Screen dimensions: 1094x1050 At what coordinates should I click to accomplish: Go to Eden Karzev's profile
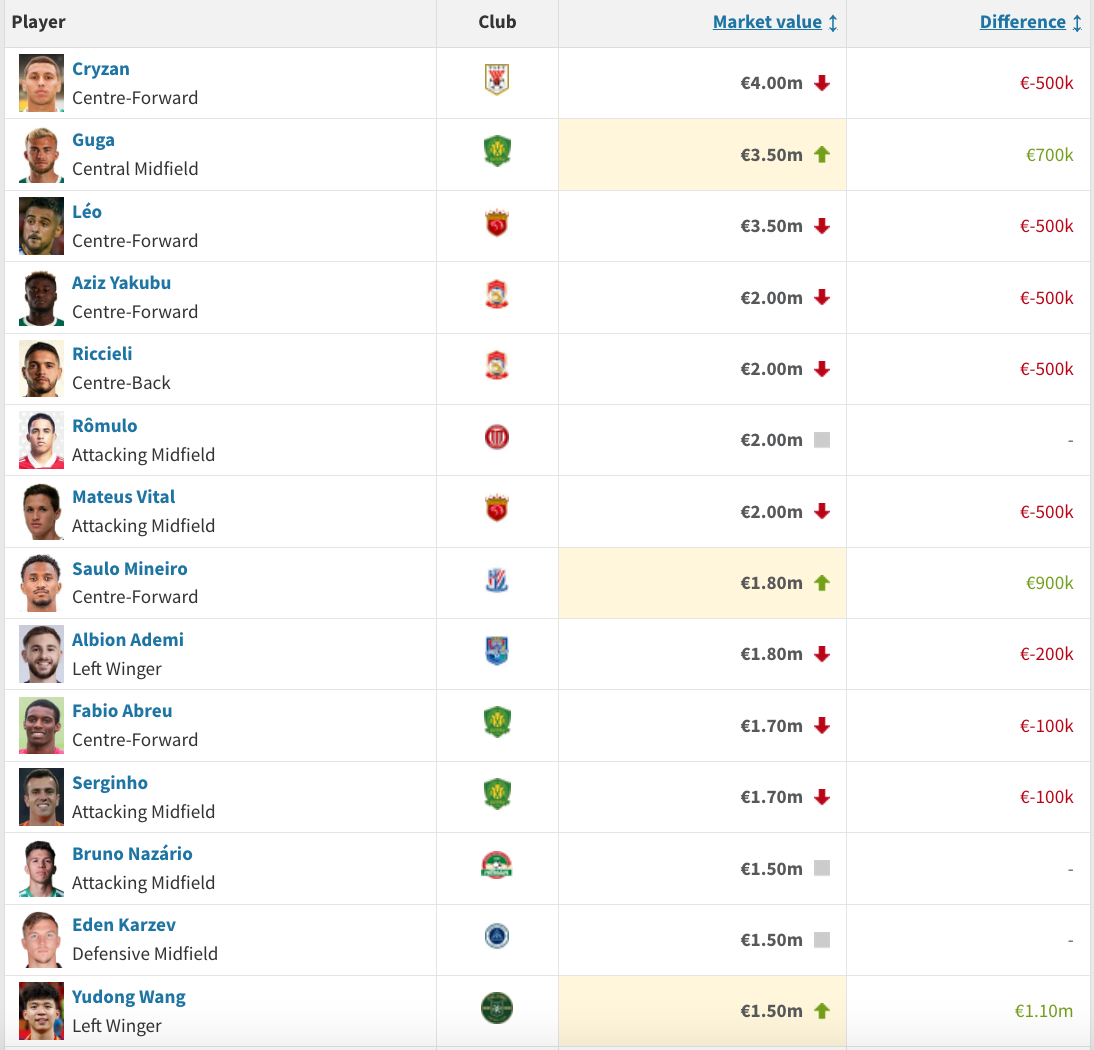(123, 925)
